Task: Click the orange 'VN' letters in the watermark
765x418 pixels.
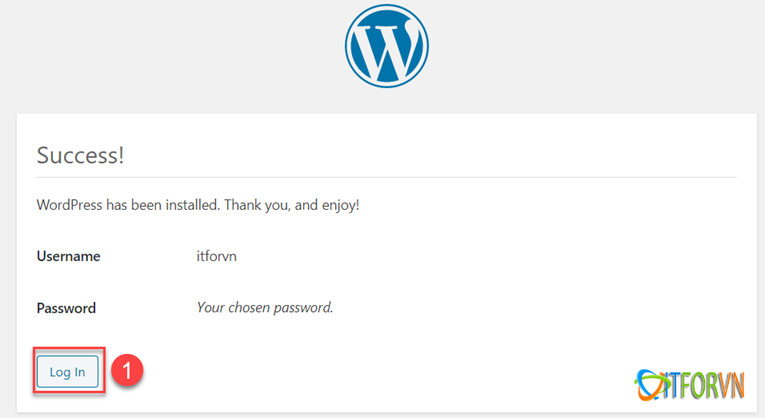Action: [733, 385]
